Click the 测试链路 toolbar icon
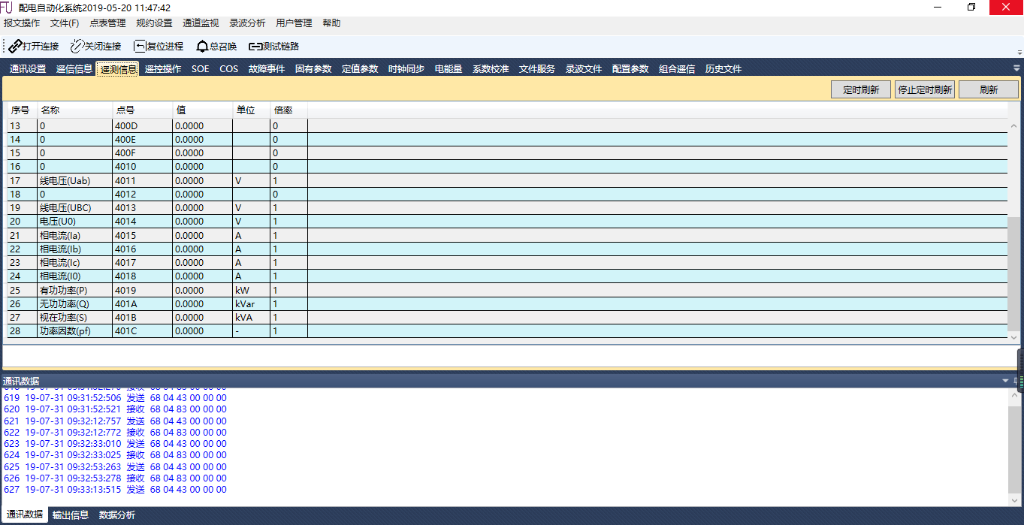The width and height of the screenshot is (1024, 525). (x=255, y=46)
